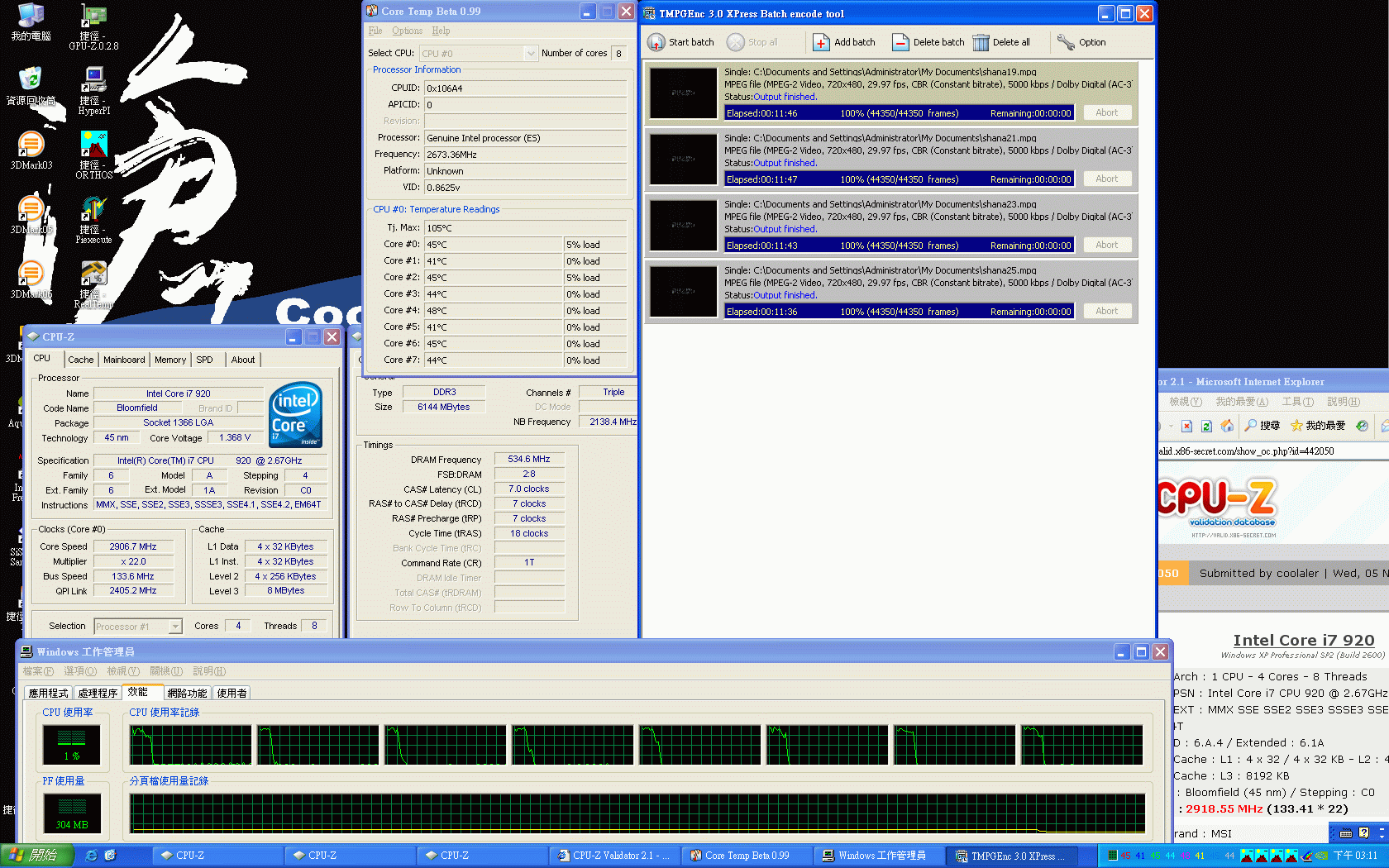Click the IE Refresh page icon

coord(1206,426)
